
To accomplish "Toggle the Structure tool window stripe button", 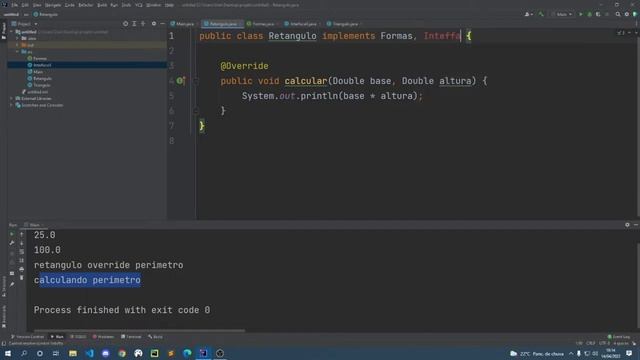I will 4,287.
